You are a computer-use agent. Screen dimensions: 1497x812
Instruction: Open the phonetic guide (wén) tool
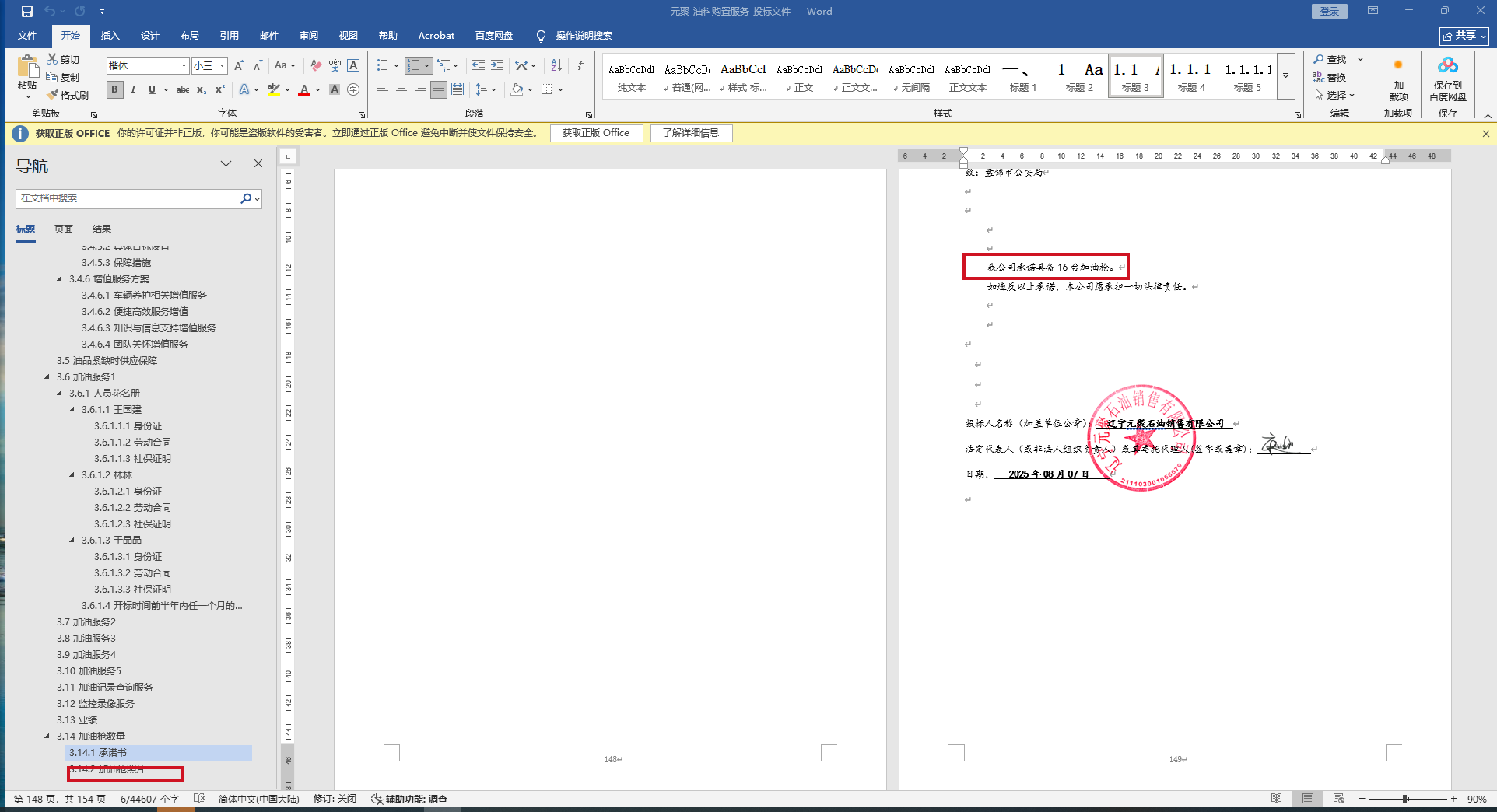pos(335,65)
